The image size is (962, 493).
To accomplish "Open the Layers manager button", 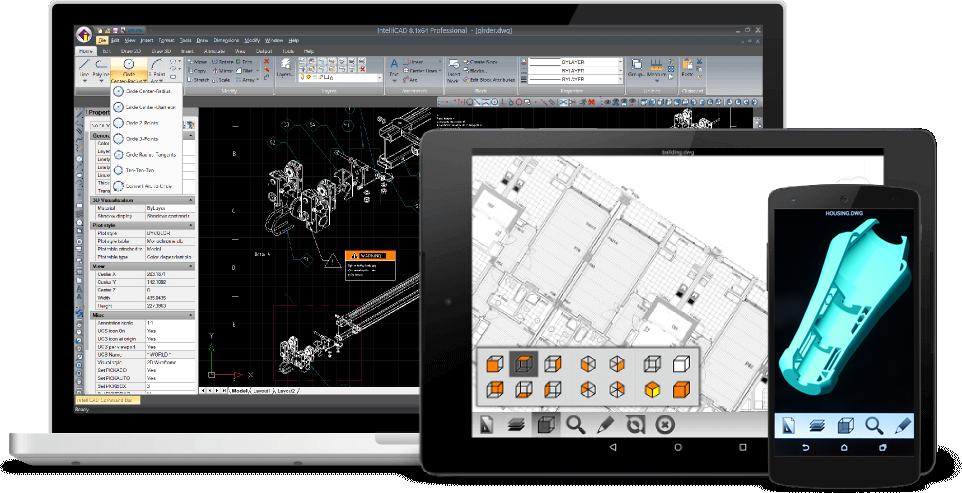I will click(x=285, y=69).
